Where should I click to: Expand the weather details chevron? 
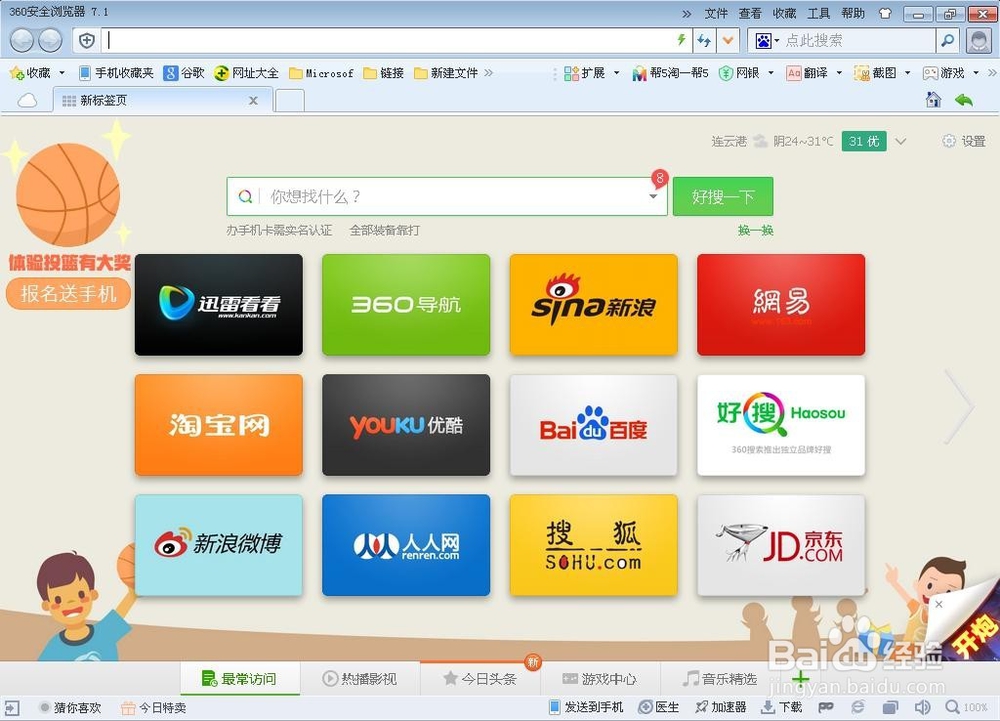click(901, 141)
